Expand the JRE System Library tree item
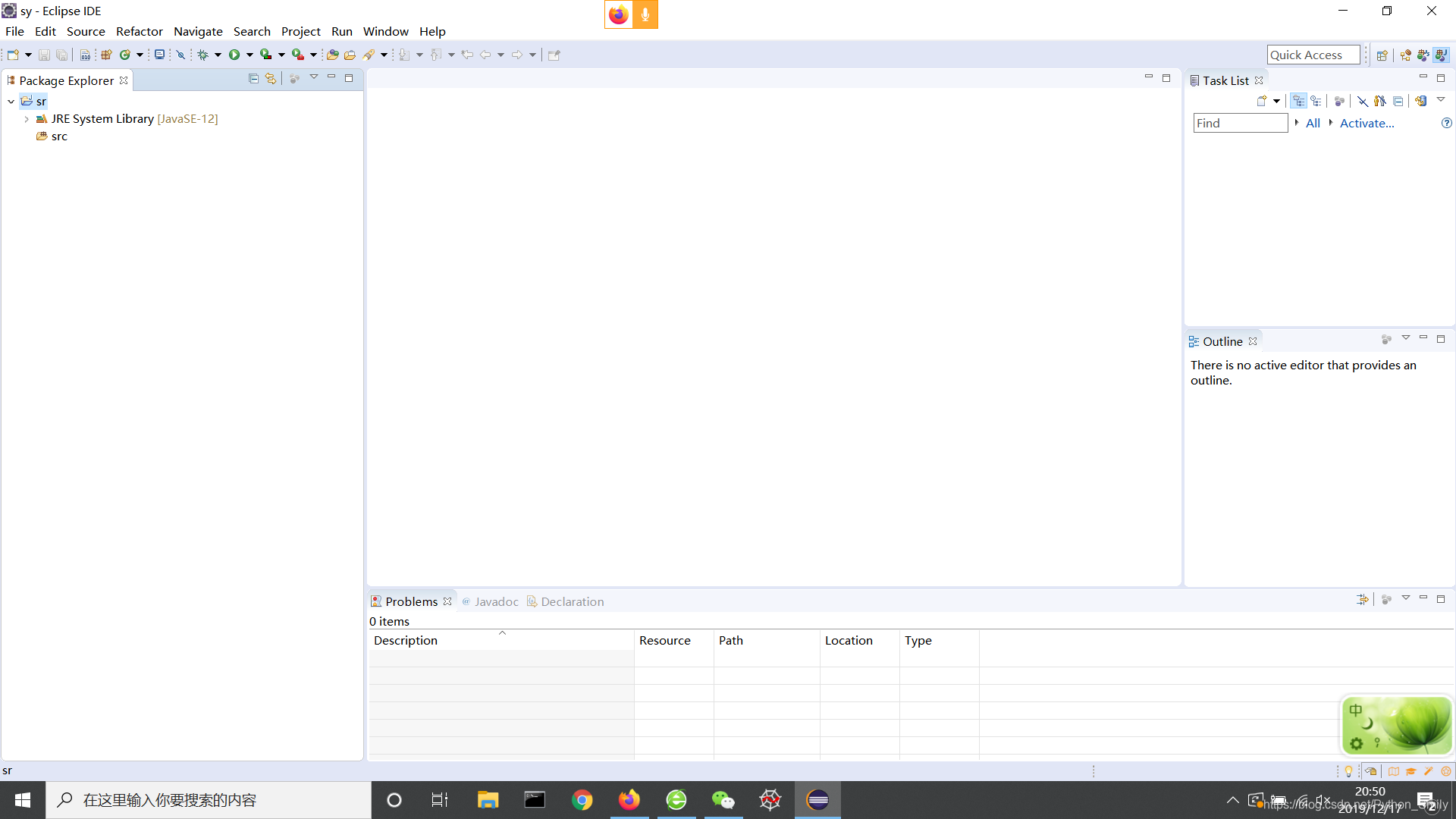This screenshot has height=819, width=1456. click(x=27, y=118)
